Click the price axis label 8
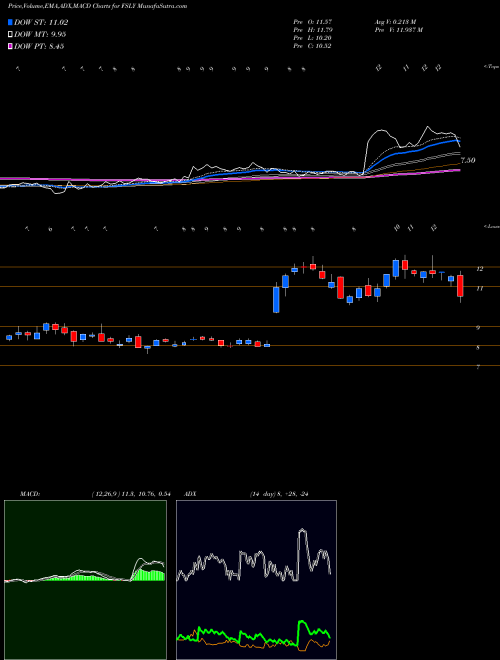 [478, 348]
